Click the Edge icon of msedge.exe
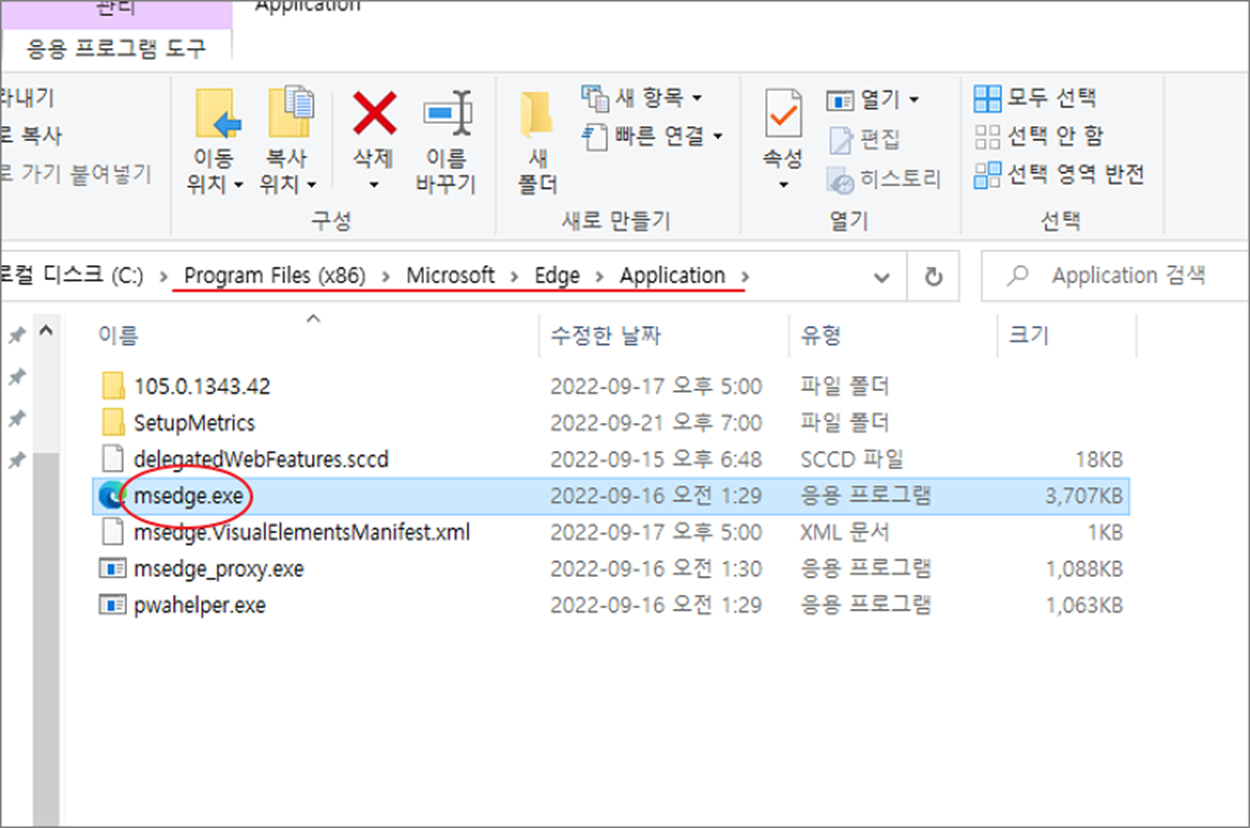This screenshot has width=1250, height=828. (x=110, y=496)
